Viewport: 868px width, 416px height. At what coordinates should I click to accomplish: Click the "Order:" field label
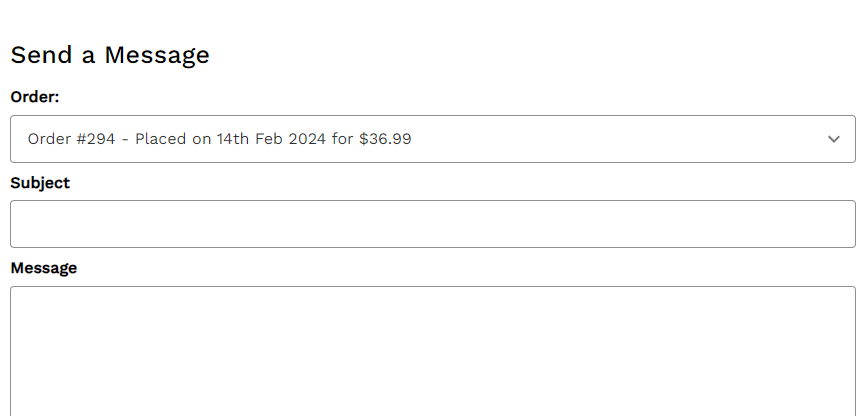point(35,97)
